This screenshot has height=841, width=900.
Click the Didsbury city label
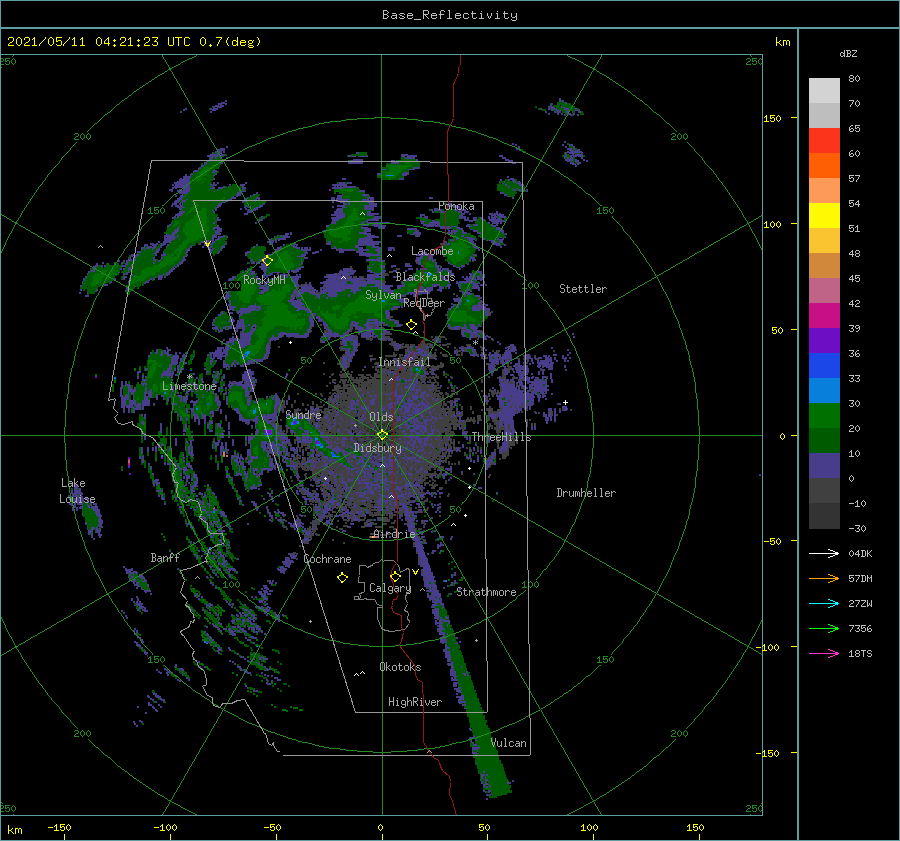[377, 448]
